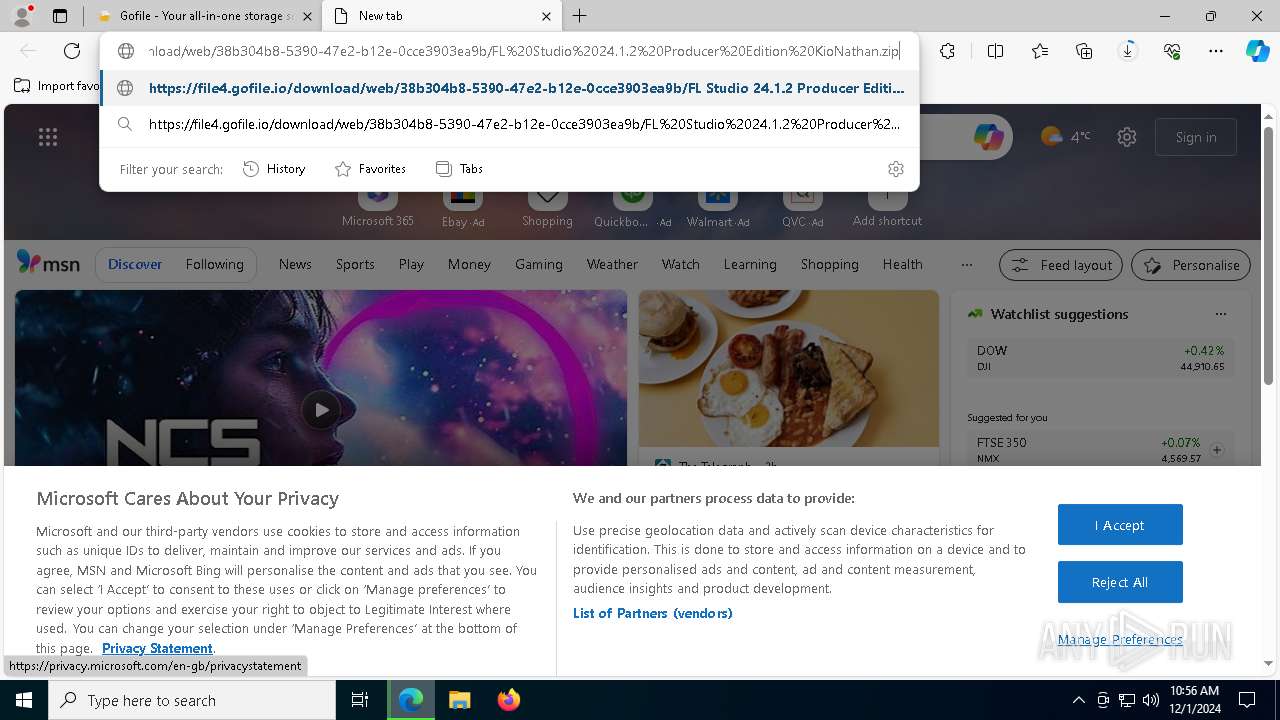Screen dimensions: 1280x720
Task: Open the Watch category
Action: pyautogui.click(x=681, y=264)
